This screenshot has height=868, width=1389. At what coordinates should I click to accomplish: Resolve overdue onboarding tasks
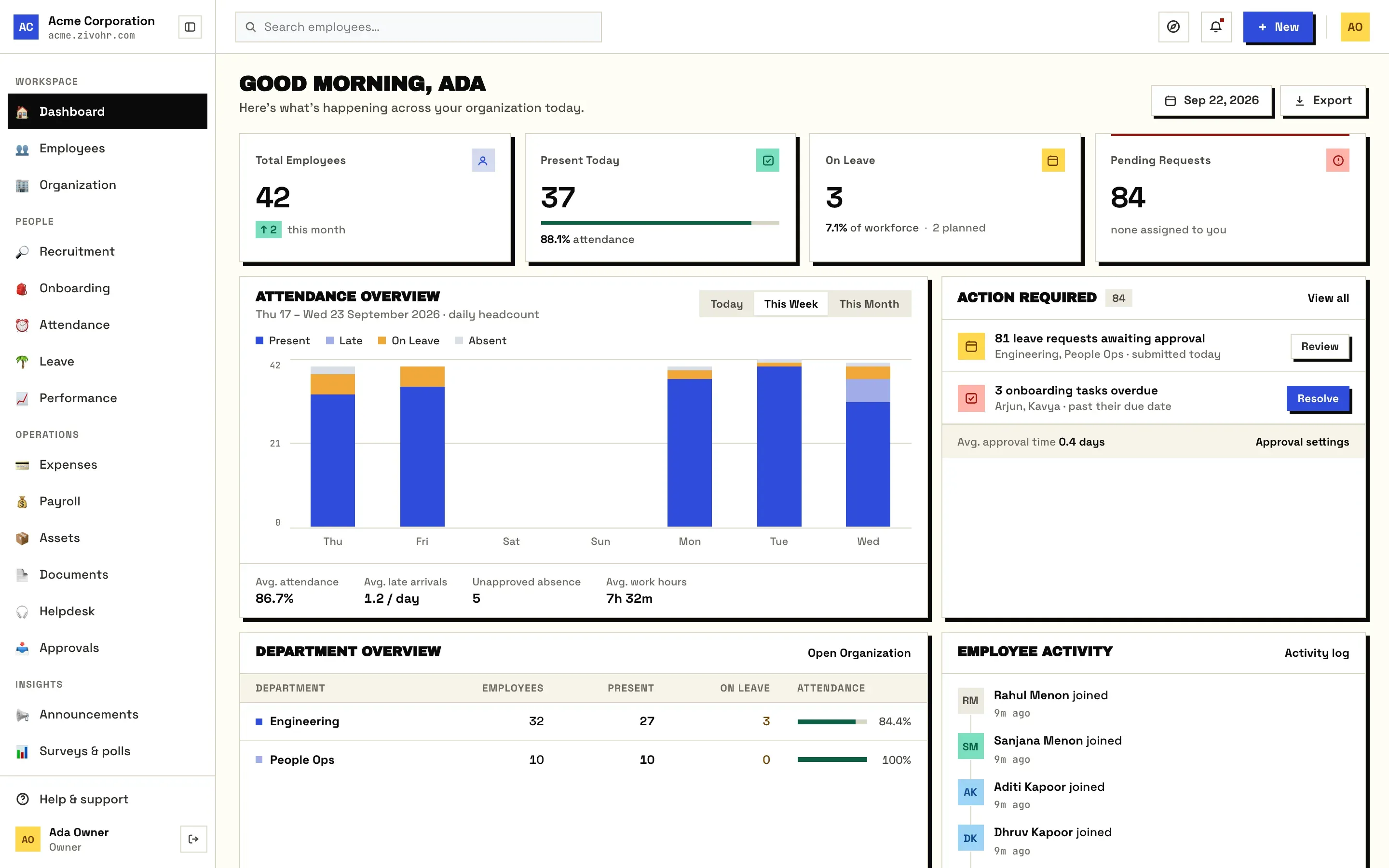click(1317, 398)
